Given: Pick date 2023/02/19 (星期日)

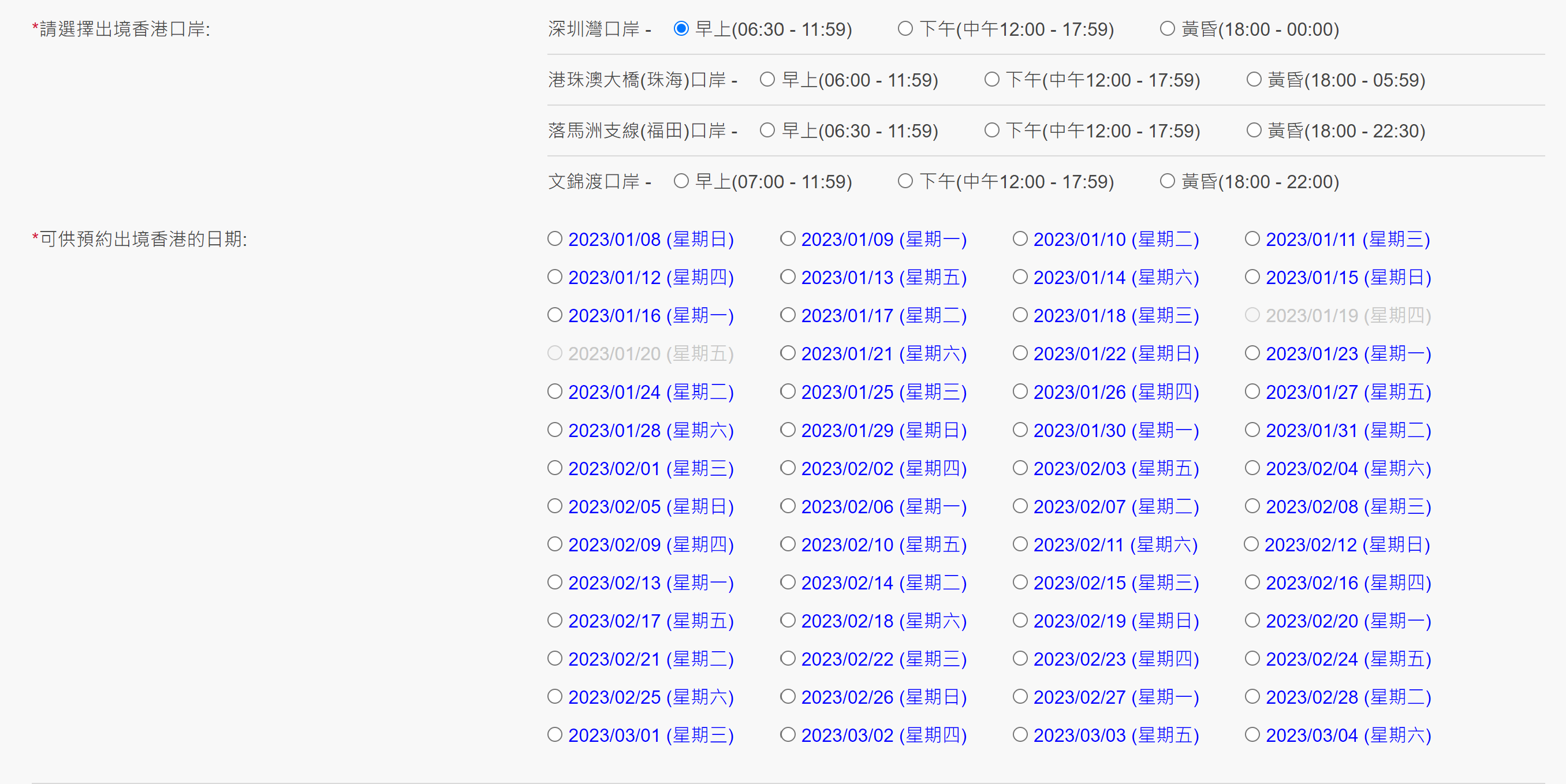Looking at the screenshot, I should (x=1020, y=621).
